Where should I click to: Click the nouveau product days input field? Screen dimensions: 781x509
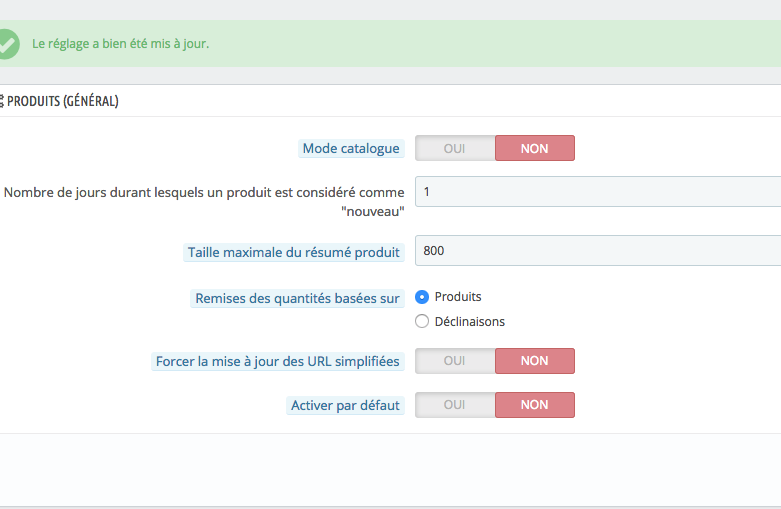598,192
